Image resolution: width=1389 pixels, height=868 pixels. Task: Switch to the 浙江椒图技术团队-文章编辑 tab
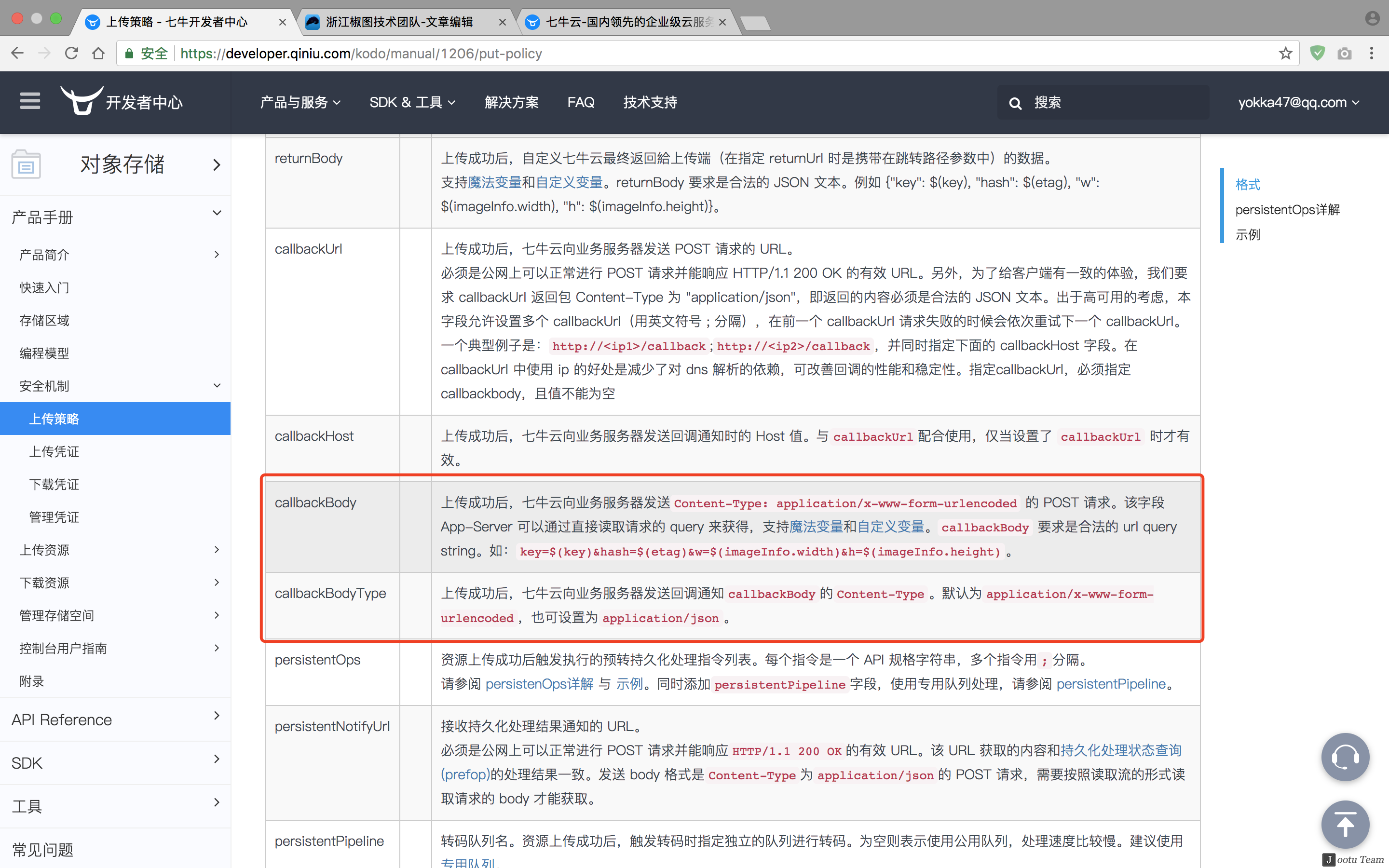399,22
